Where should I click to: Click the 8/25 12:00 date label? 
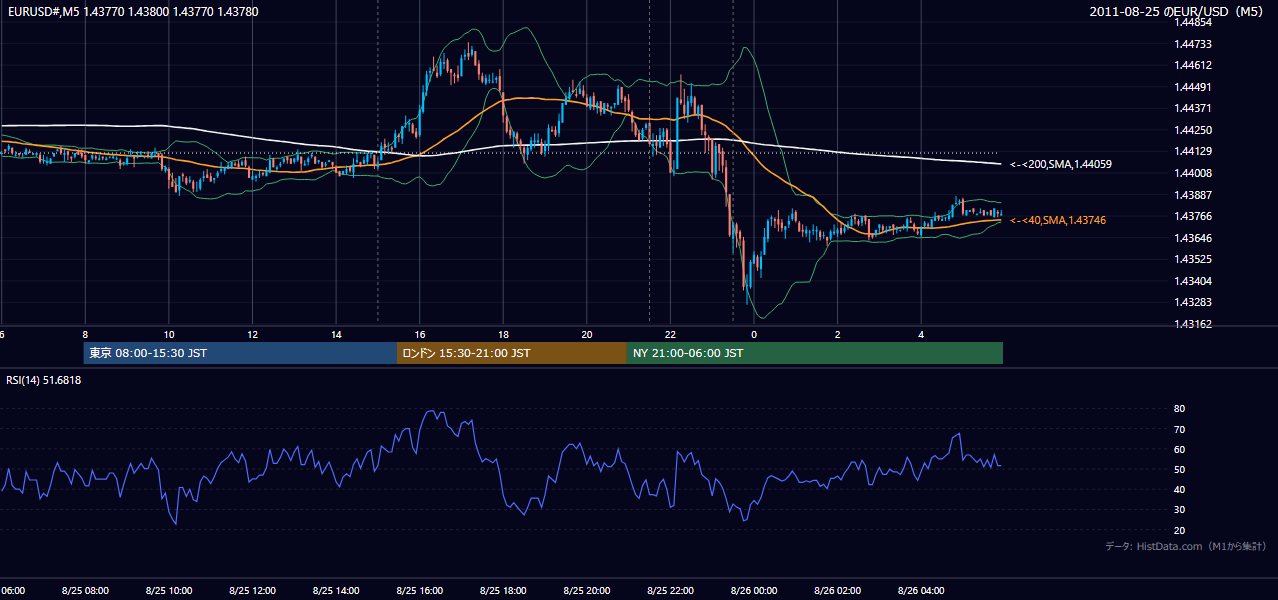pyautogui.click(x=252, y=590)
